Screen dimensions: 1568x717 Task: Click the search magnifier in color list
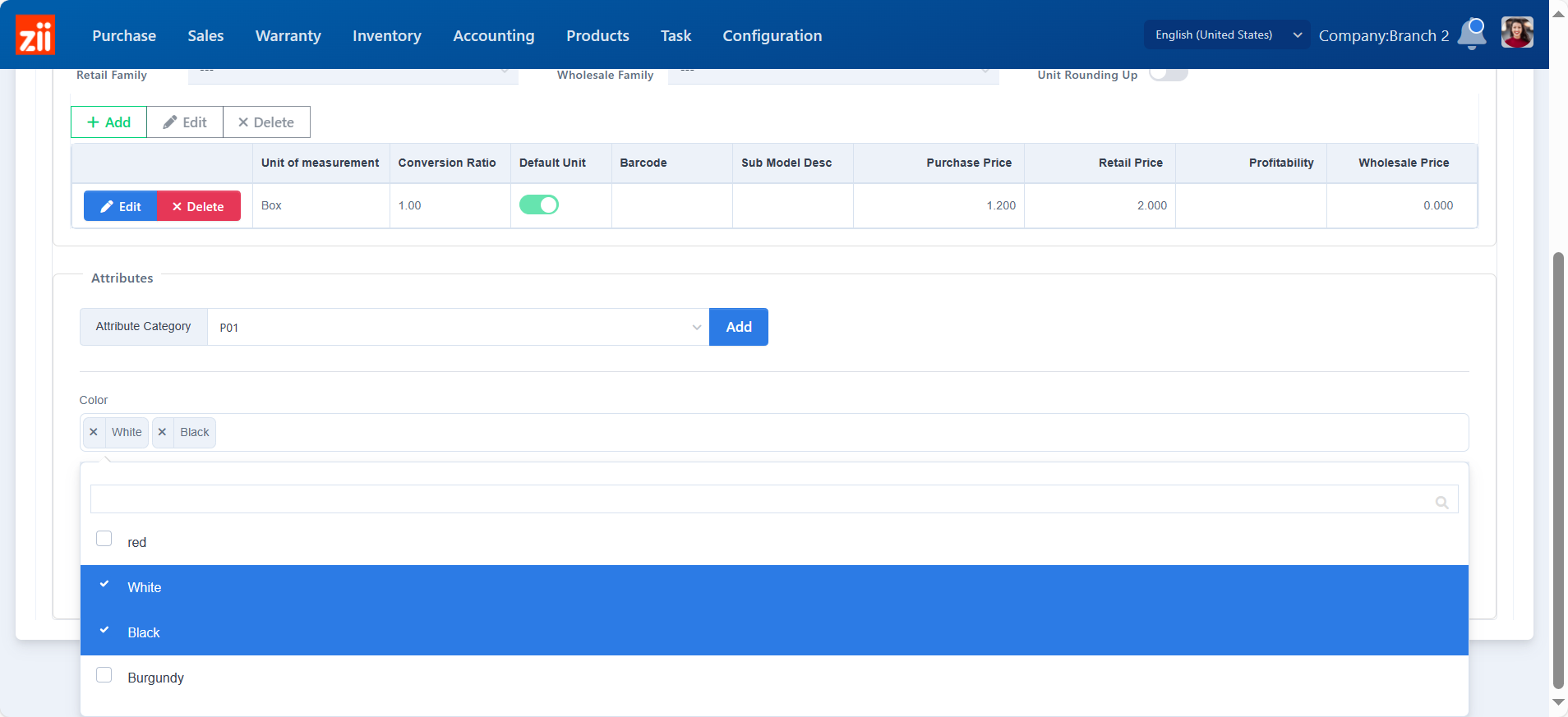[x=1441, y=502]
